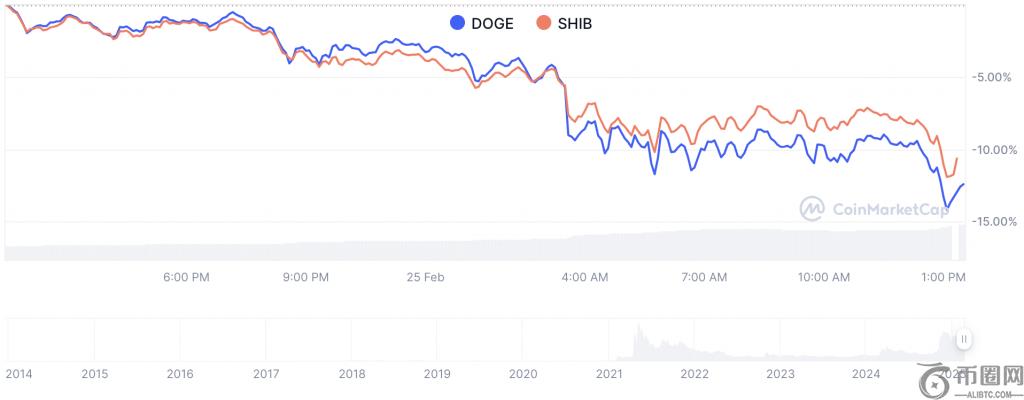Click the SHIB legend label text

pos(573,23)
